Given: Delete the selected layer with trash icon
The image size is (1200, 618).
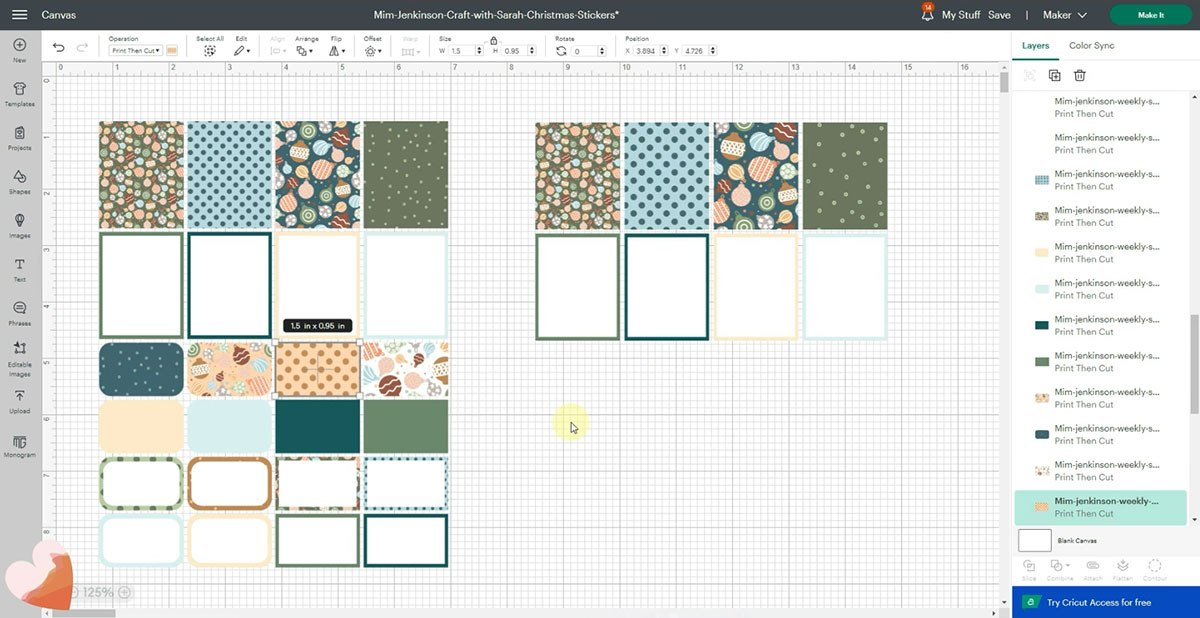Looking at the screenshot, I should [1080, 75].
